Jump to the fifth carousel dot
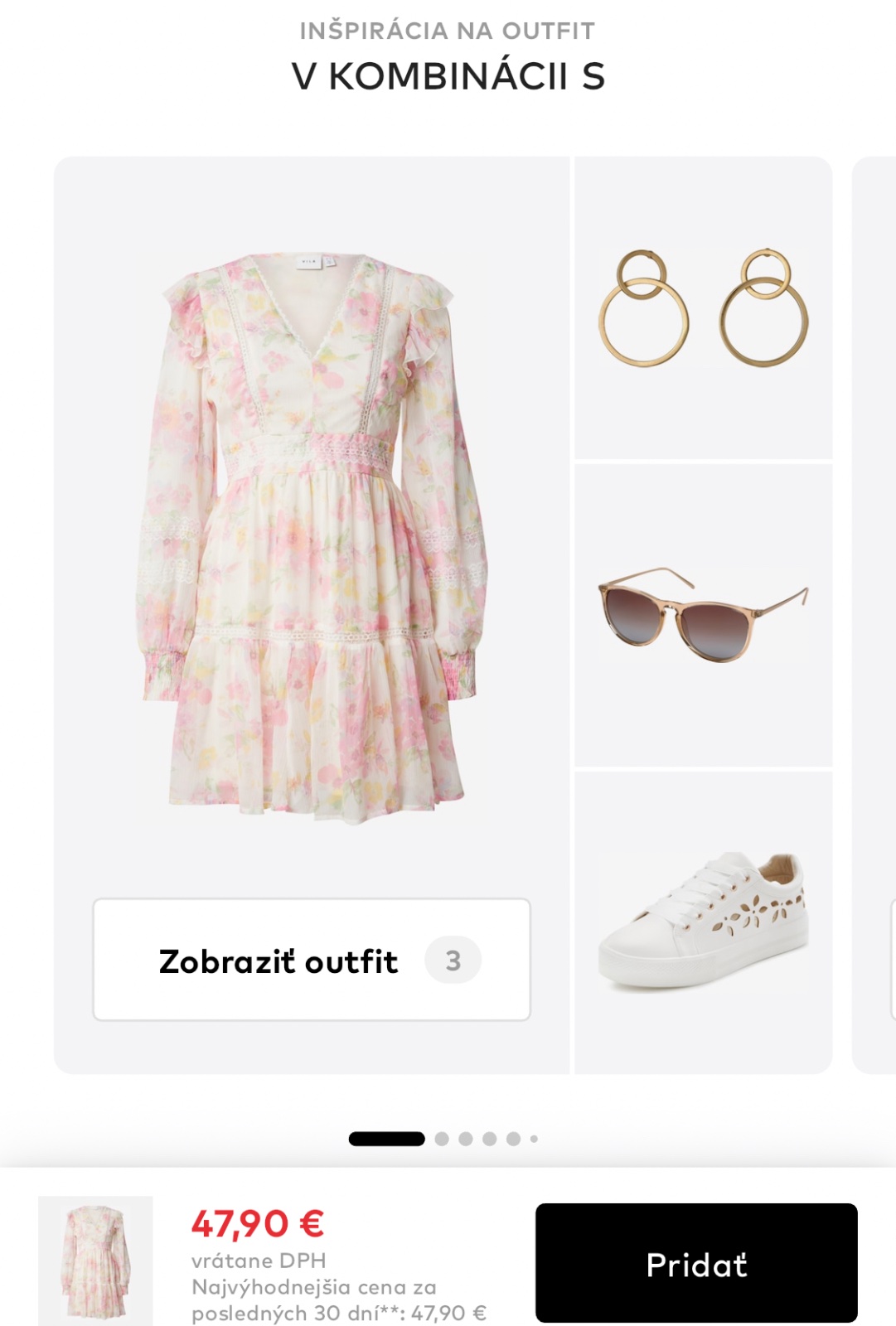The image size is (896, 1326). [x=514, y=1139]
